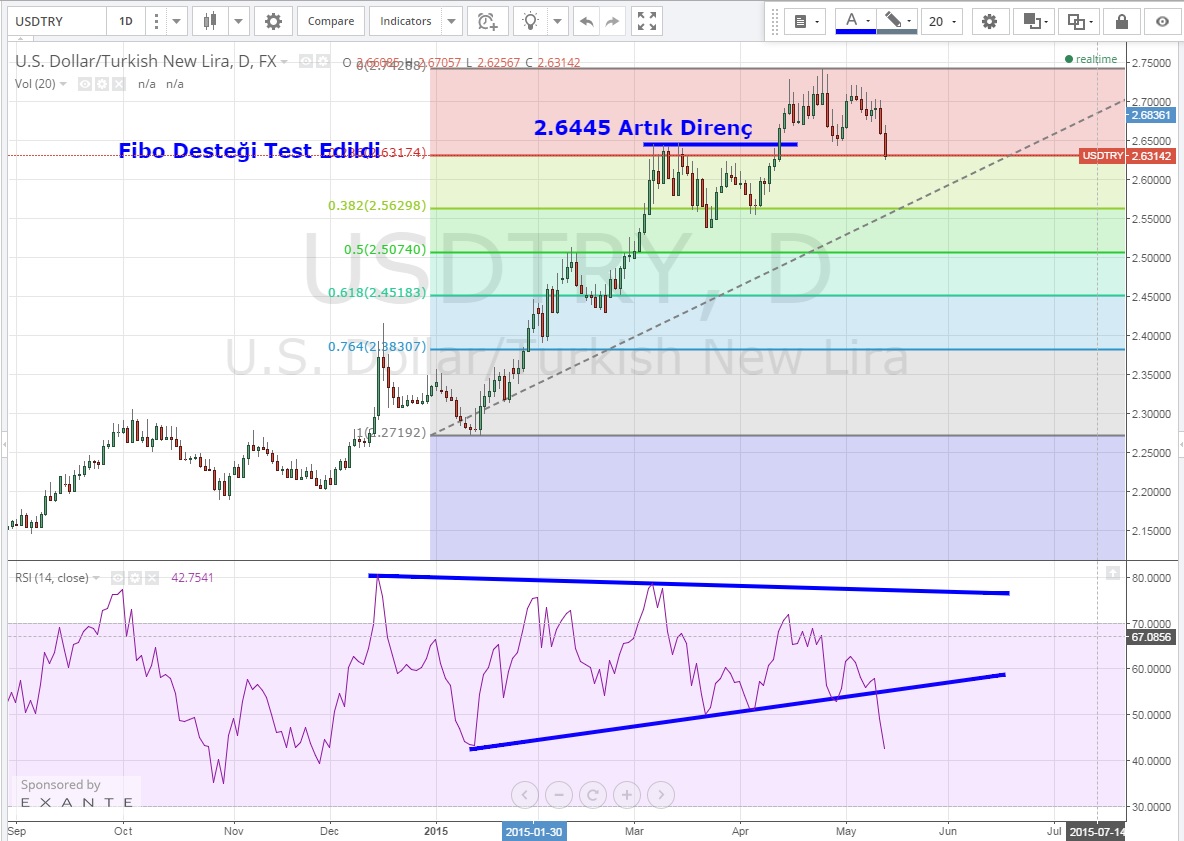
Task: Toggle drawing visibility eye in floating toolbar
Action: click(x=1162, y=21)
